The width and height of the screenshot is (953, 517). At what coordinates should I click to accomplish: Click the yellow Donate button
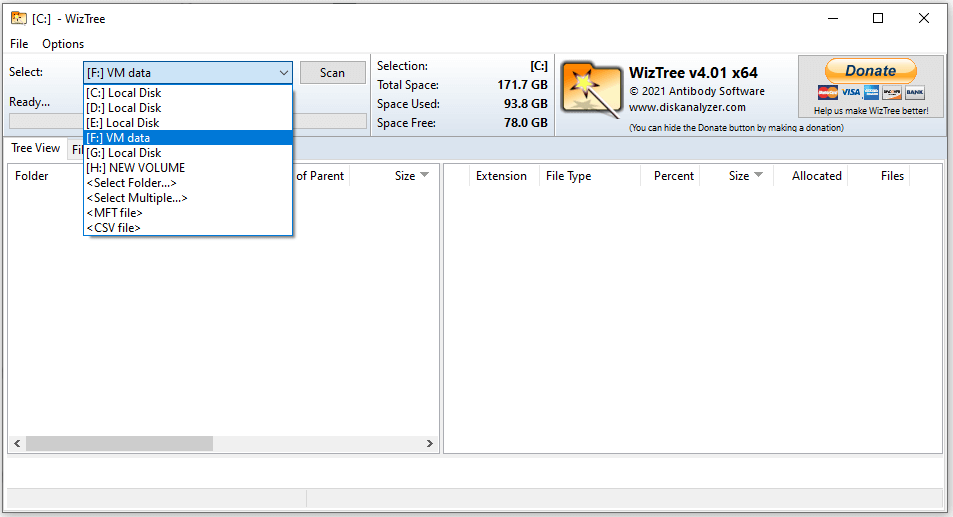870,71
